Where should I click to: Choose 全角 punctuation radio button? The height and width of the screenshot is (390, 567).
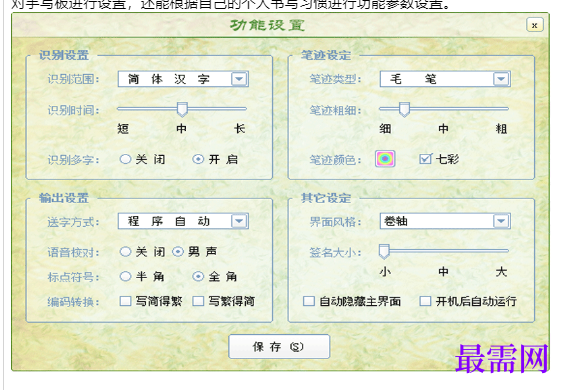(x=198, y=277)
